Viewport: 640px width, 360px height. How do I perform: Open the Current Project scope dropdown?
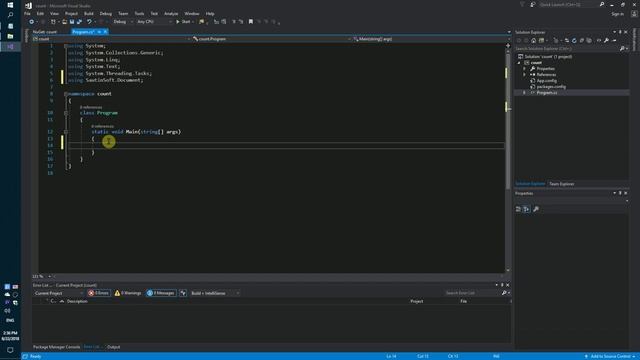[x=58, y=293]
